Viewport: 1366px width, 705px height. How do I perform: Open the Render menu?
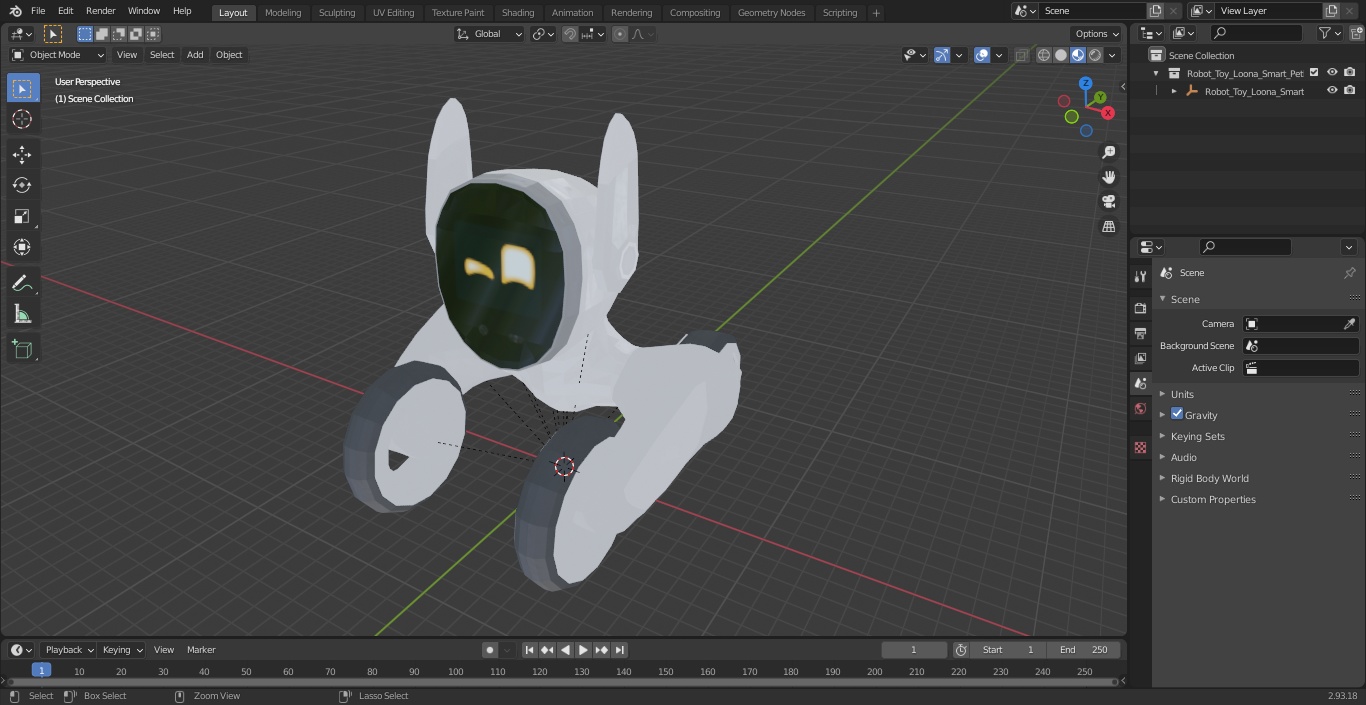click(100, 11)
